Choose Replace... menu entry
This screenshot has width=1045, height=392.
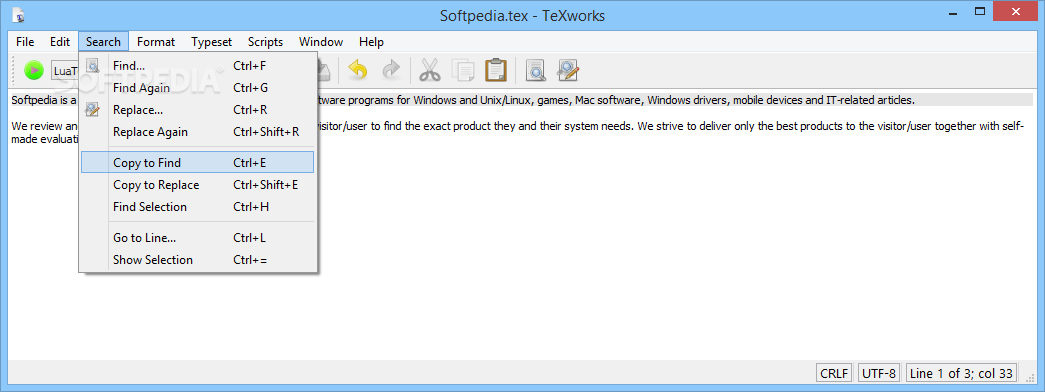click(x=197, y=109)
